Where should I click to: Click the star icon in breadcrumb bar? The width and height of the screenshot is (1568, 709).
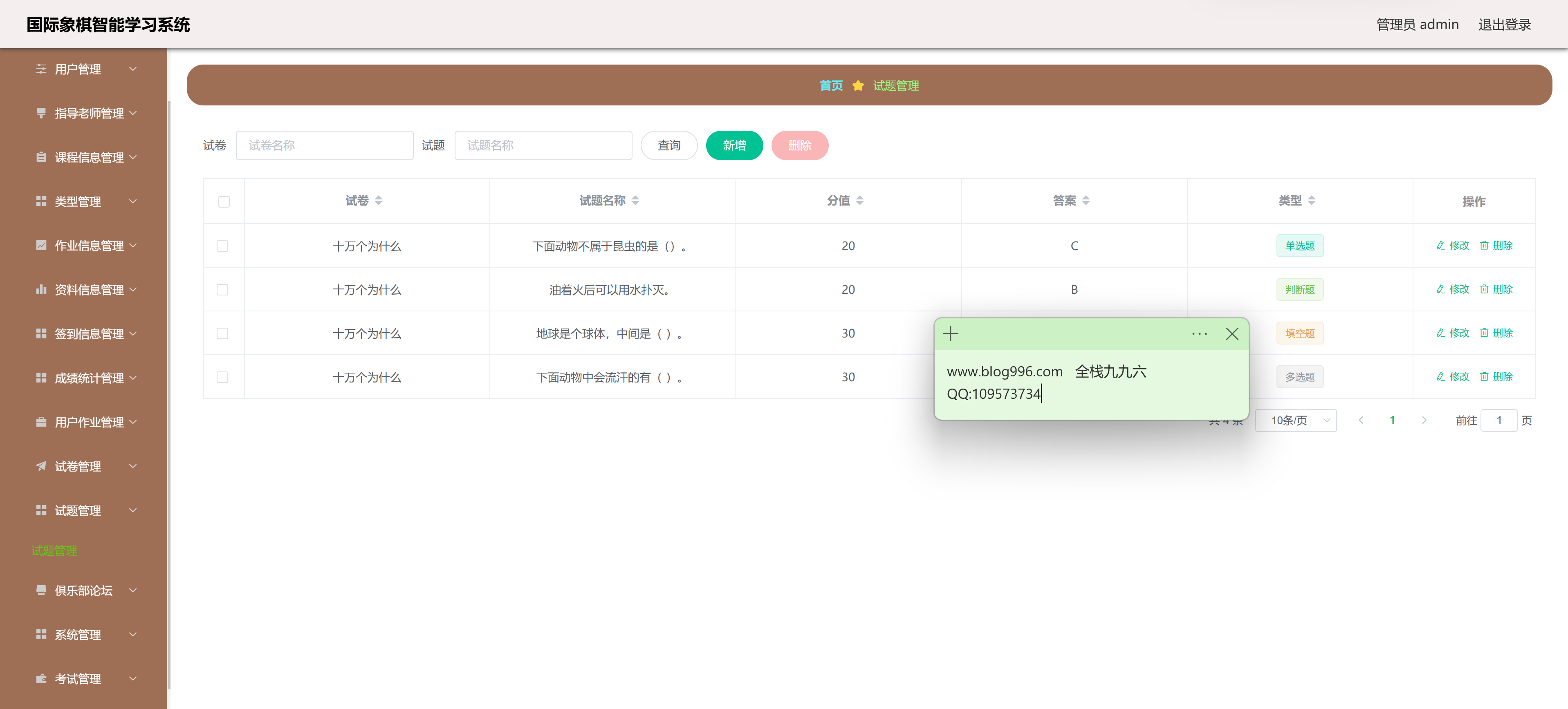(858, 86)
